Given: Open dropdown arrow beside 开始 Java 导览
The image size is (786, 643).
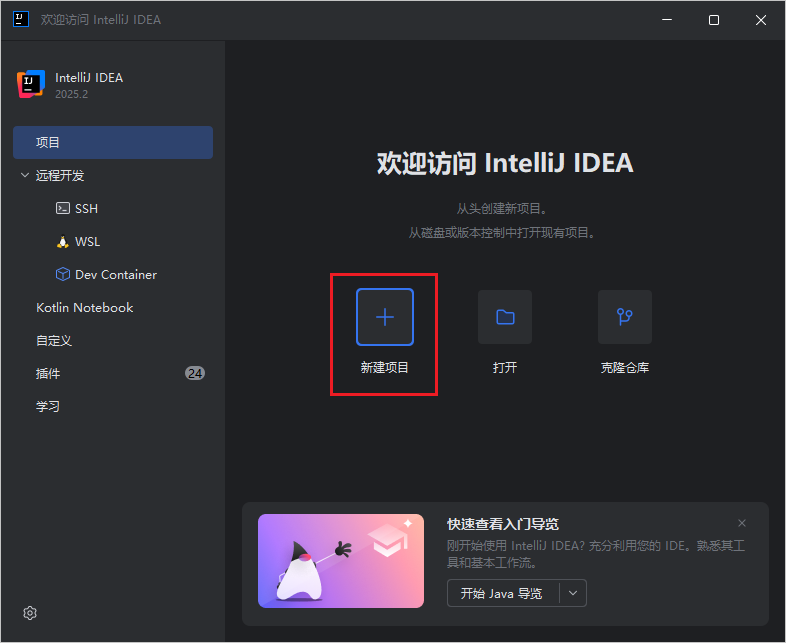Looking at the screenshot, I should click(x=573, y=593).
